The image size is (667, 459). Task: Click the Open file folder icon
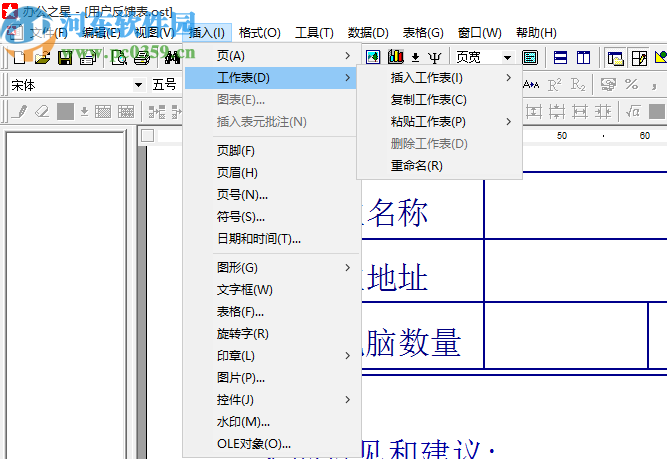(x=42, y=57)
